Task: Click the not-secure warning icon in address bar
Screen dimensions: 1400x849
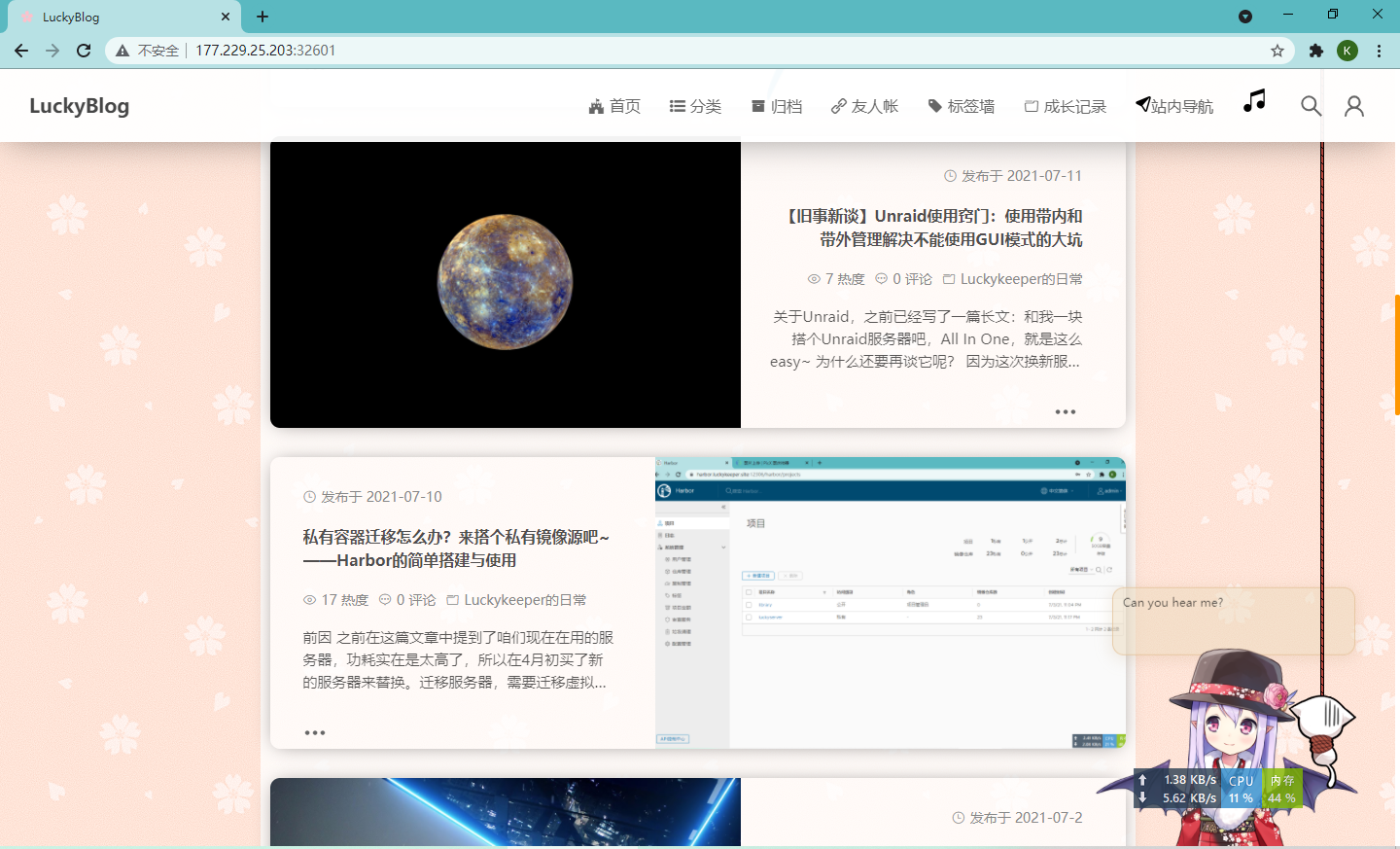Action: [x=122, y=51]
